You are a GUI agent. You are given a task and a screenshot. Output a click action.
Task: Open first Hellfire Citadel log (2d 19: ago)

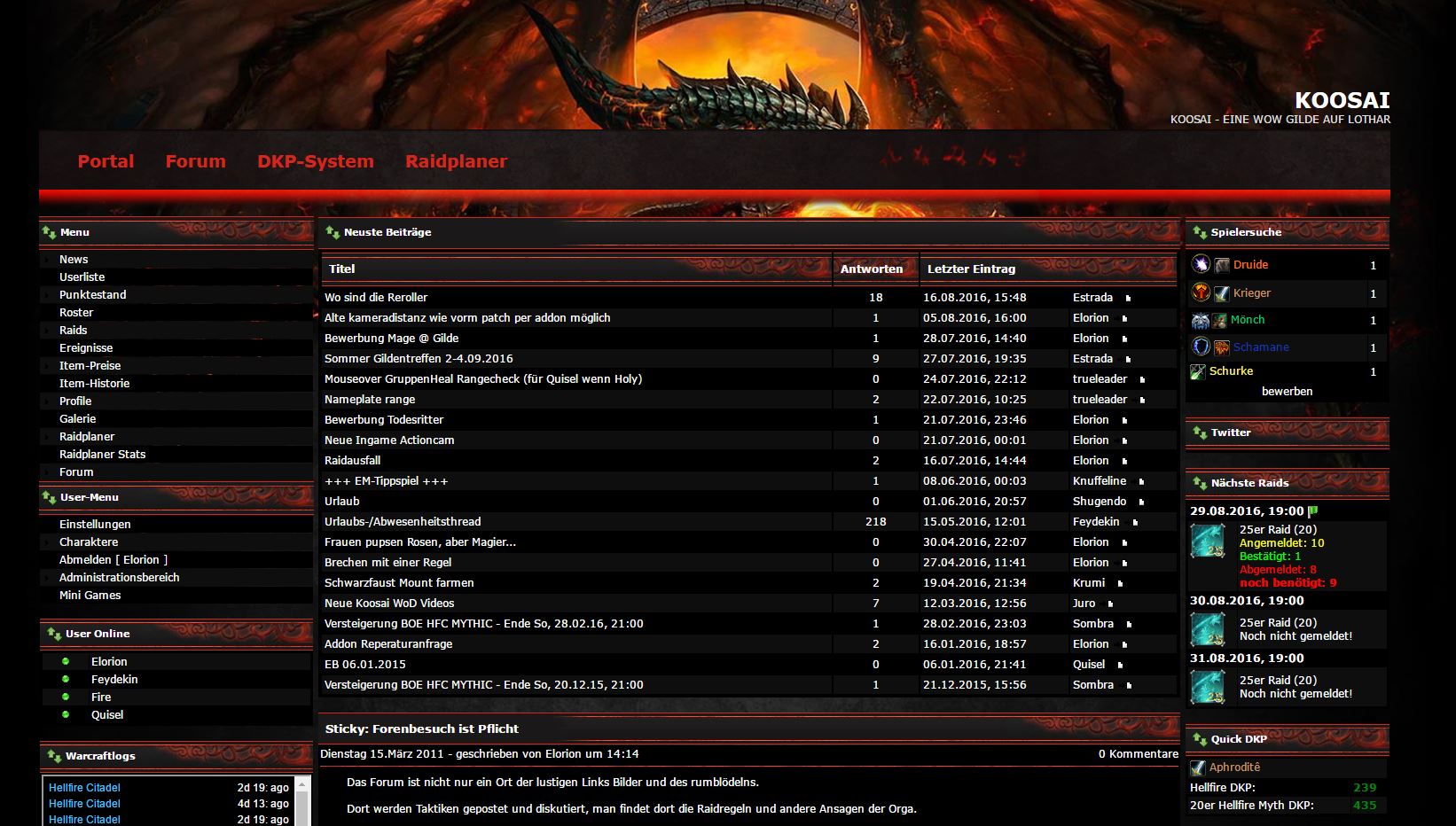click(84, 788)
